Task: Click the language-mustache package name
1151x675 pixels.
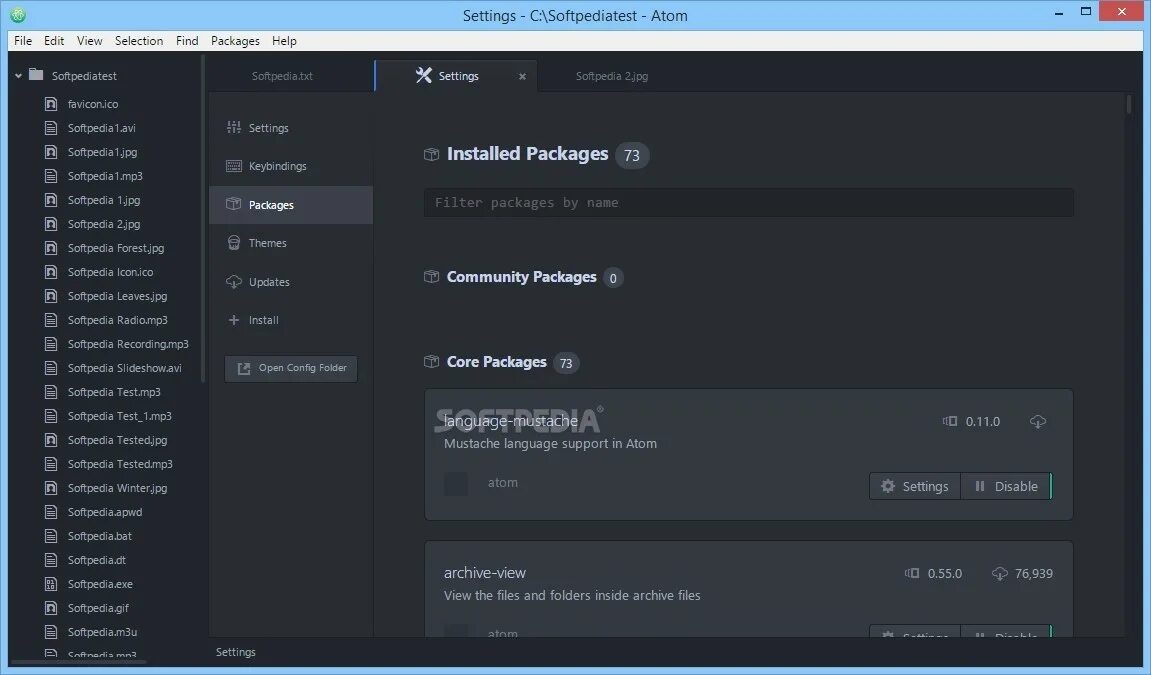Action: point(511,421)
